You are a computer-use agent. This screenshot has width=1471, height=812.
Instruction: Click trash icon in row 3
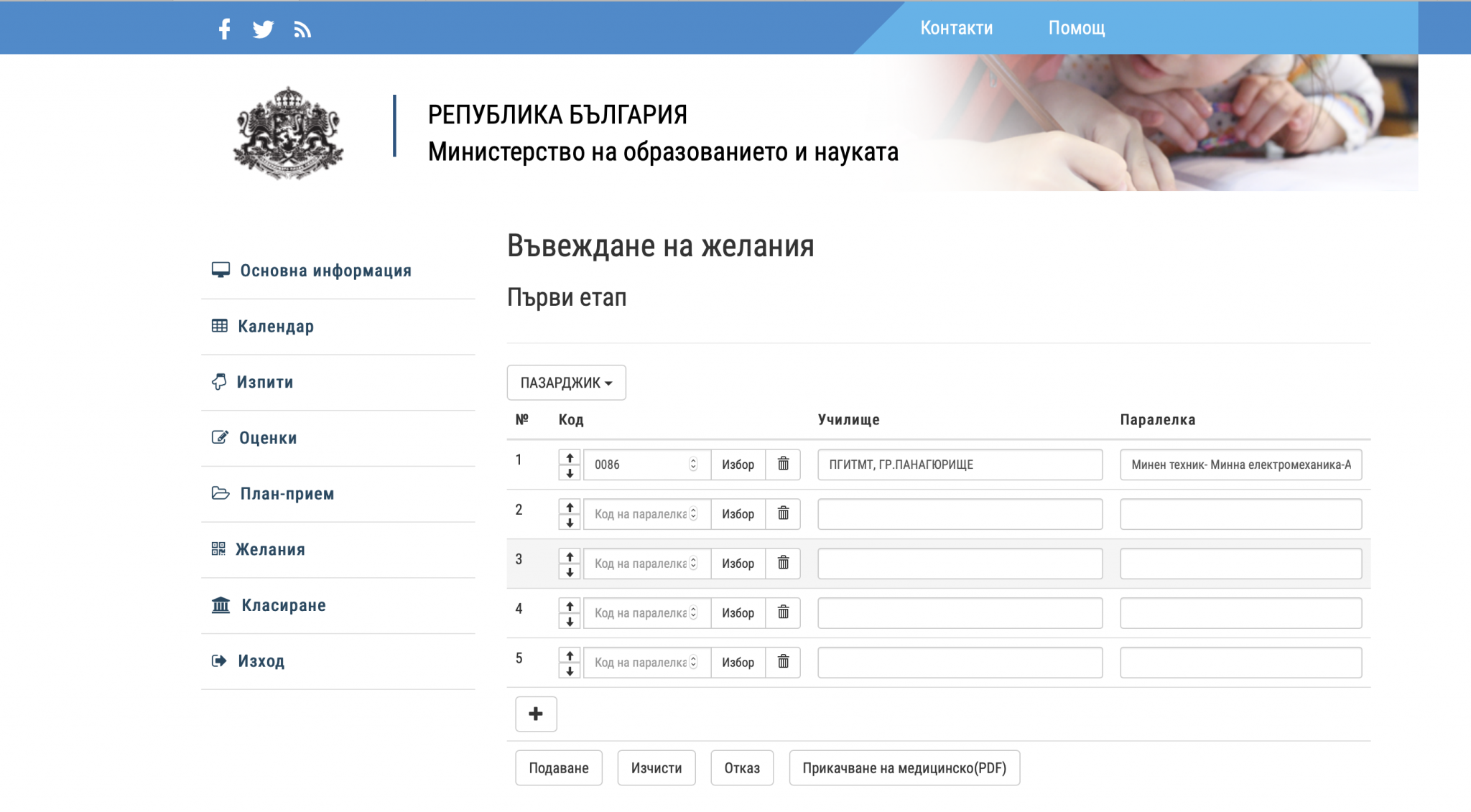pyautogui.click(x=783, y=564)
